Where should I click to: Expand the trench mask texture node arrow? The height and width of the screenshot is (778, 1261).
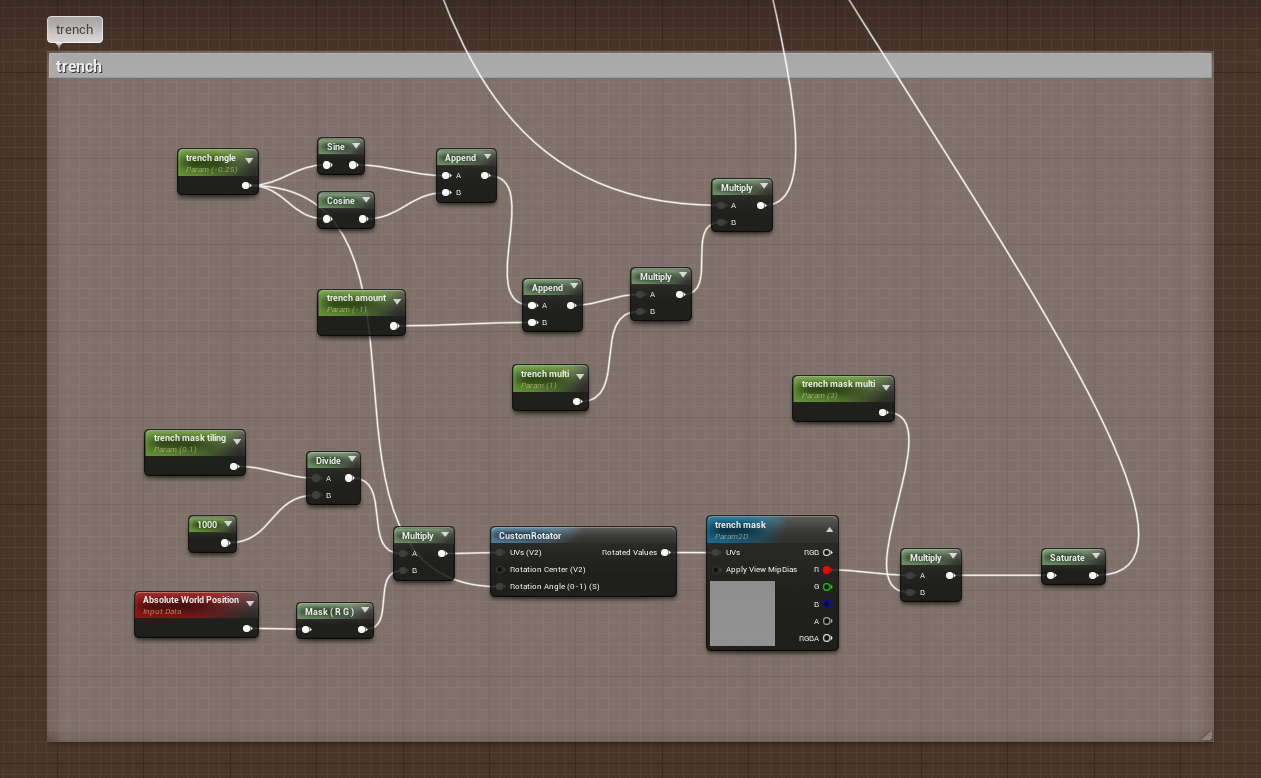(x=829, y=529)
